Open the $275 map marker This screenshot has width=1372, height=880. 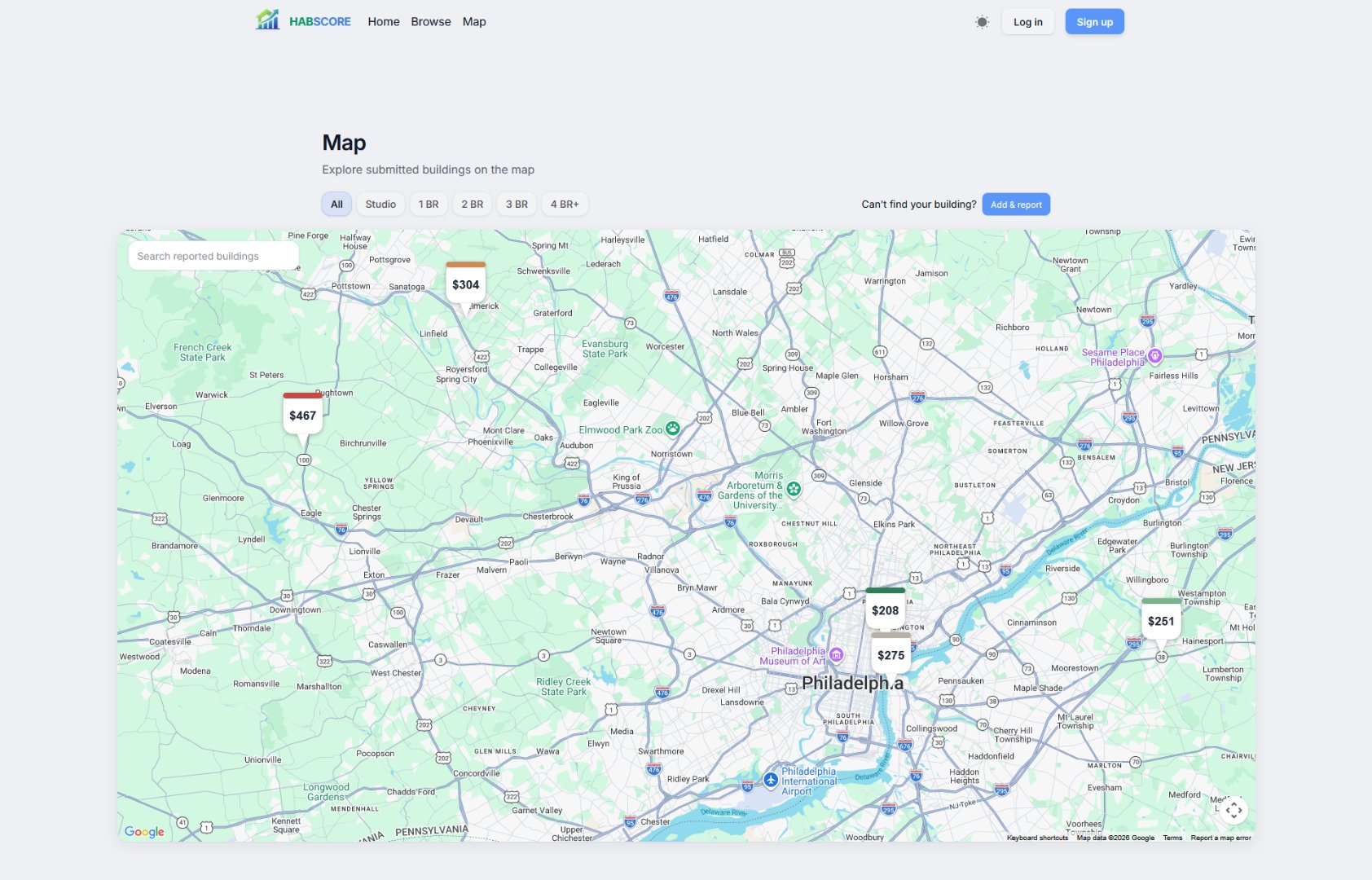click(891, 654)
